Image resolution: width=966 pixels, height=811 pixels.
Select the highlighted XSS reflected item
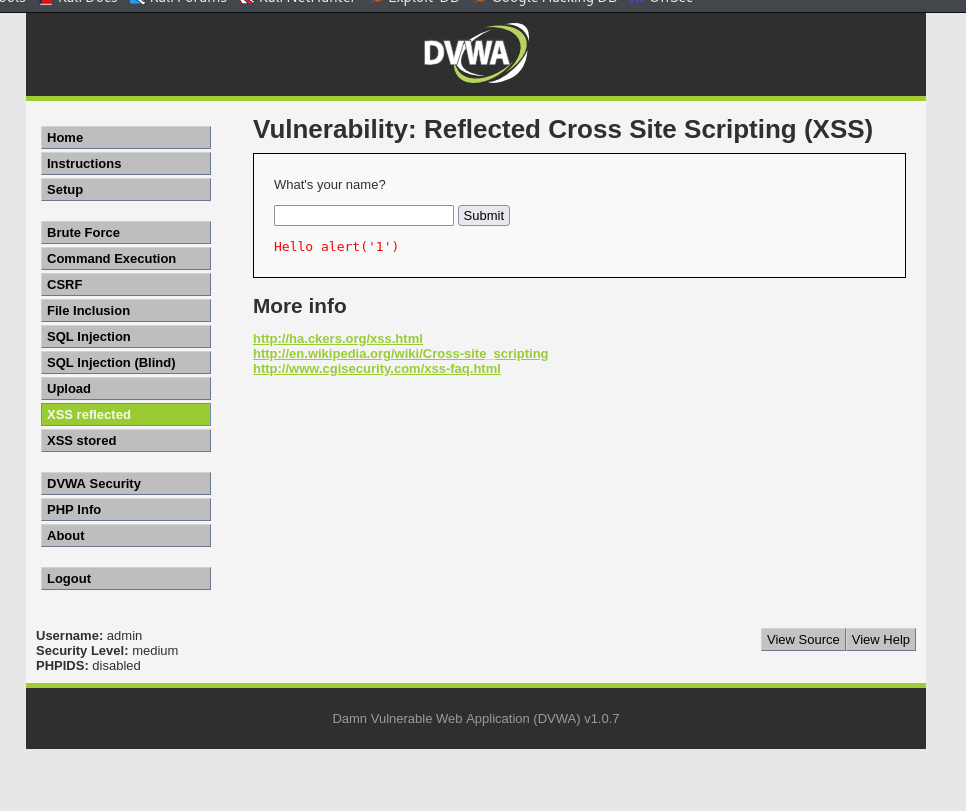point(126,414)
